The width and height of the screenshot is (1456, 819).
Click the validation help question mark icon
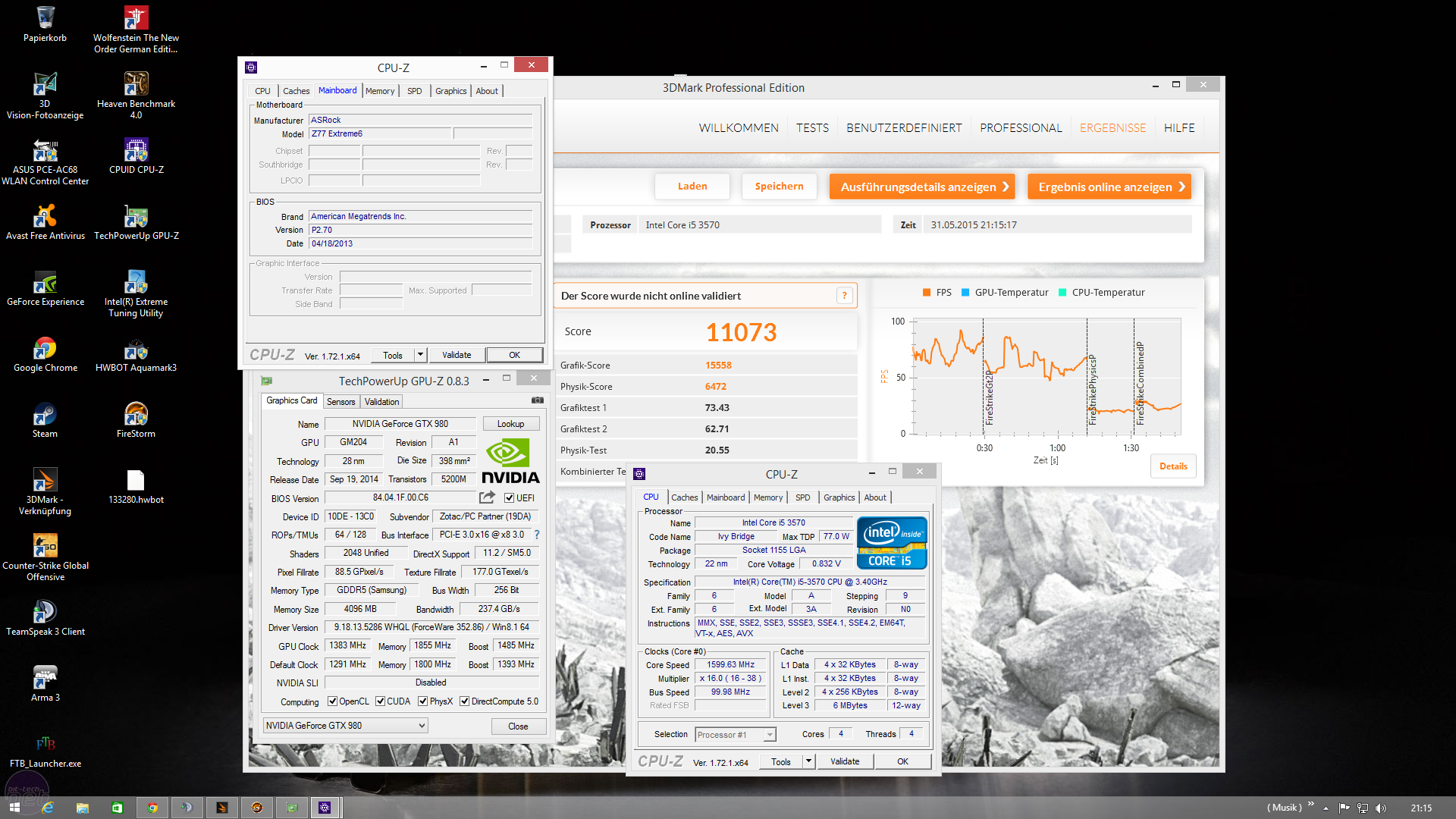tap(844, 296)
